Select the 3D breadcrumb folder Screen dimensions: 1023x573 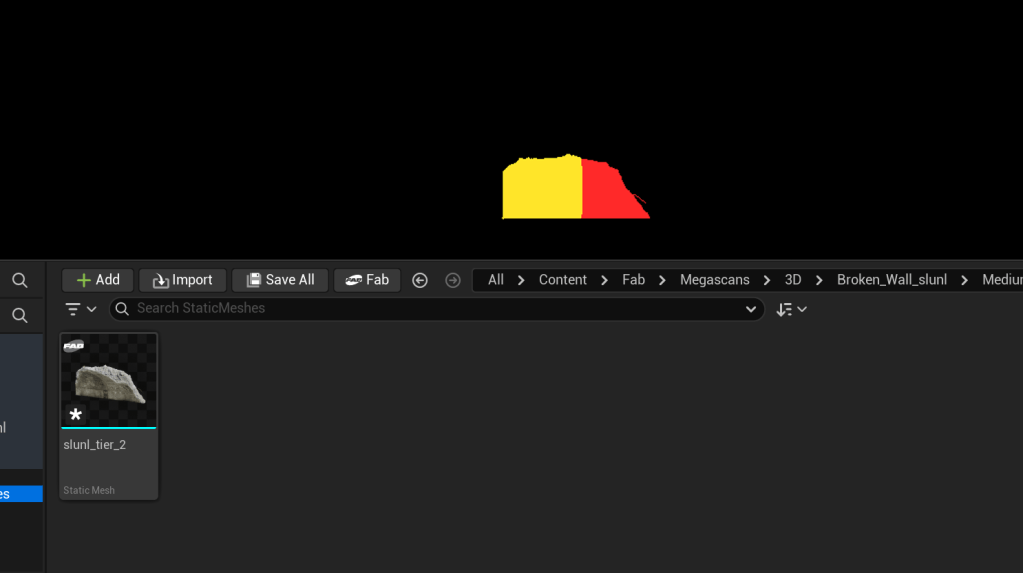click(x=793, y=280)
